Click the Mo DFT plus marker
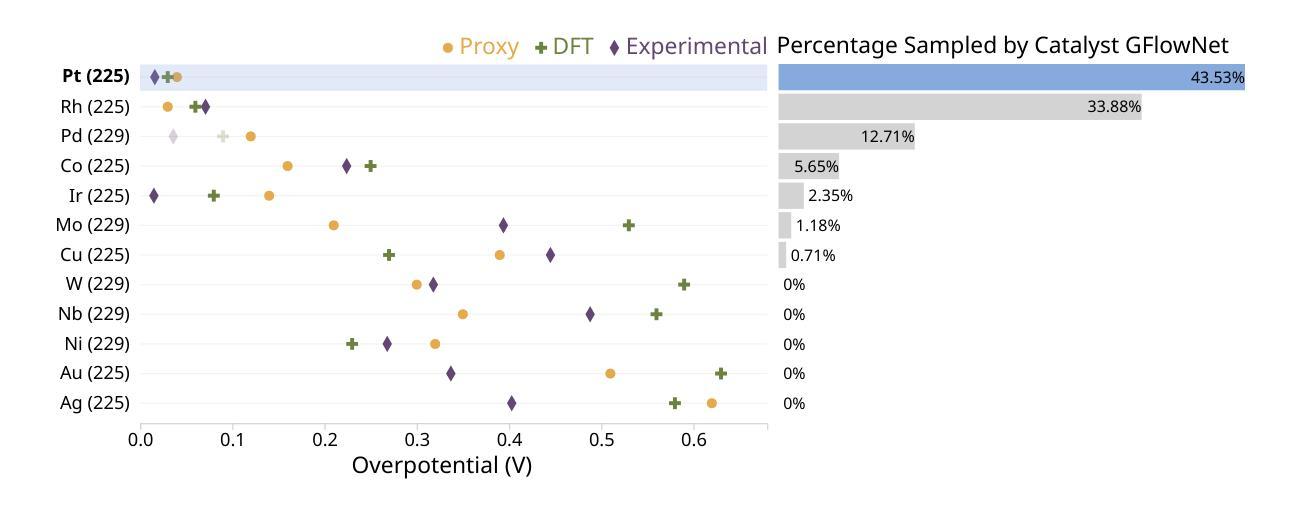1303x510 pixels. [628, 225]
